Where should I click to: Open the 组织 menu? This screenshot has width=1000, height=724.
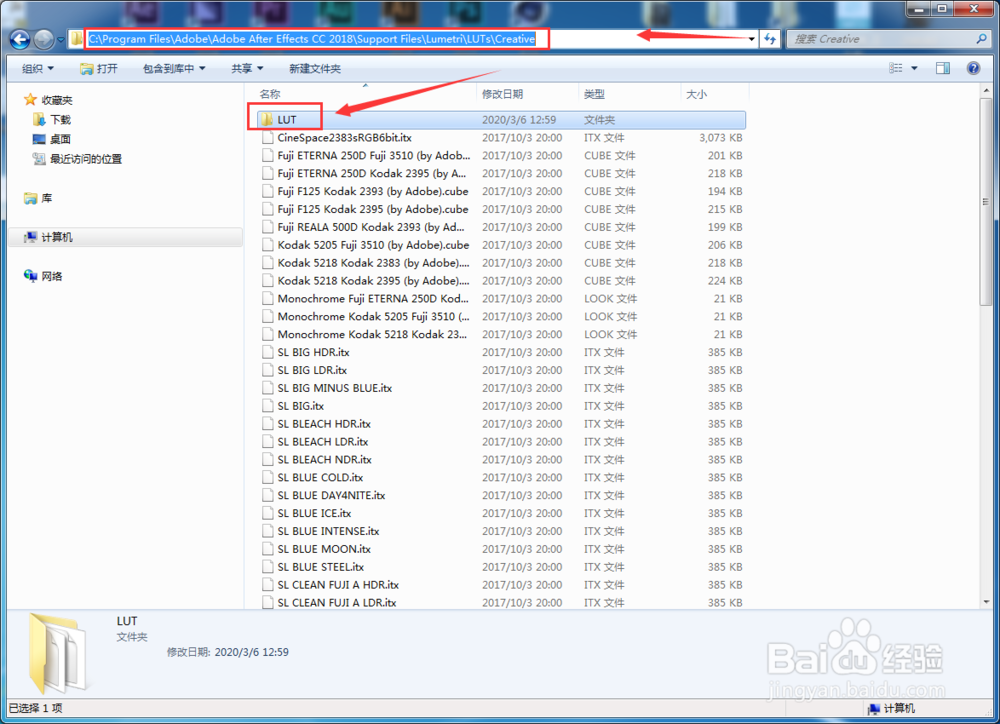pos(38,68)
